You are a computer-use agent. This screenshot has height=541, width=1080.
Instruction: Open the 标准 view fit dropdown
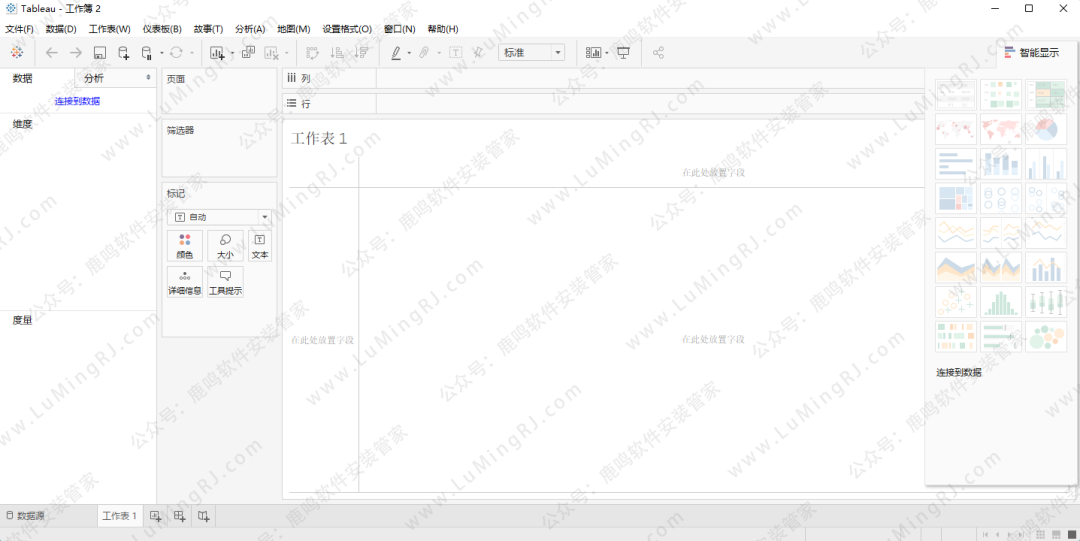(x=531, y=52)
